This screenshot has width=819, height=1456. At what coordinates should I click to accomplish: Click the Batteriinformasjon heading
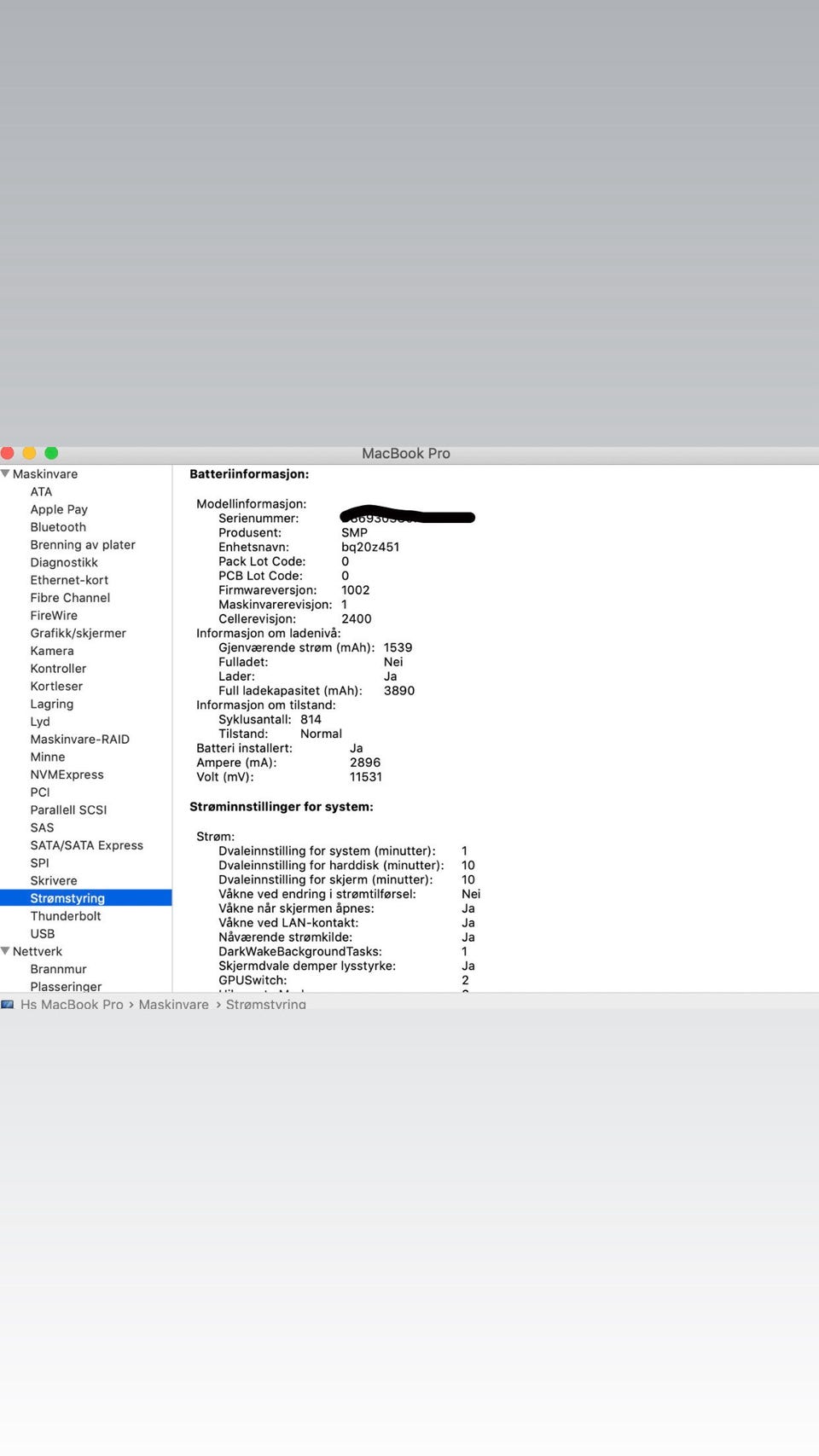249,473
